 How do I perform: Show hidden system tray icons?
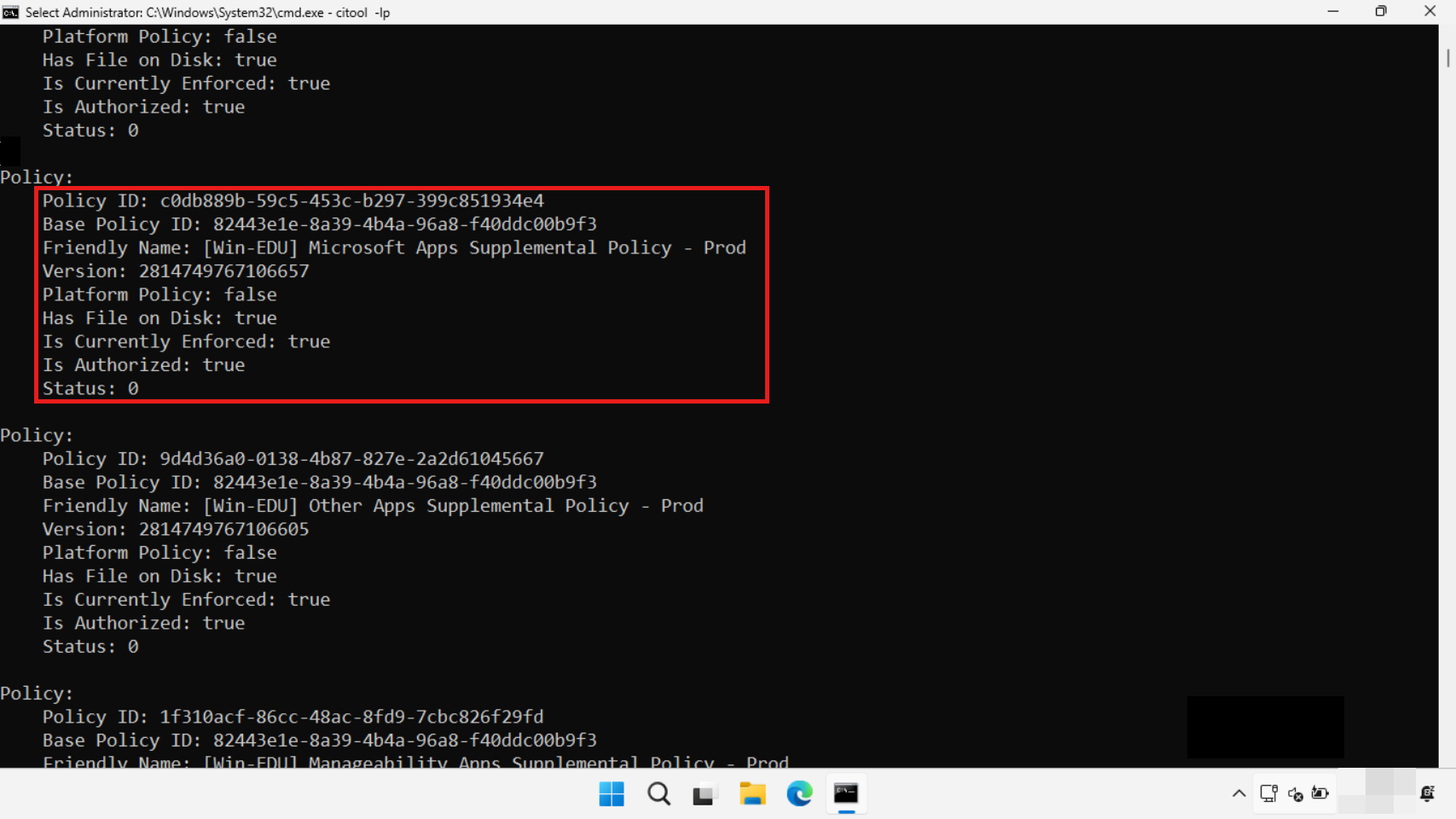tap(1238, 794)
